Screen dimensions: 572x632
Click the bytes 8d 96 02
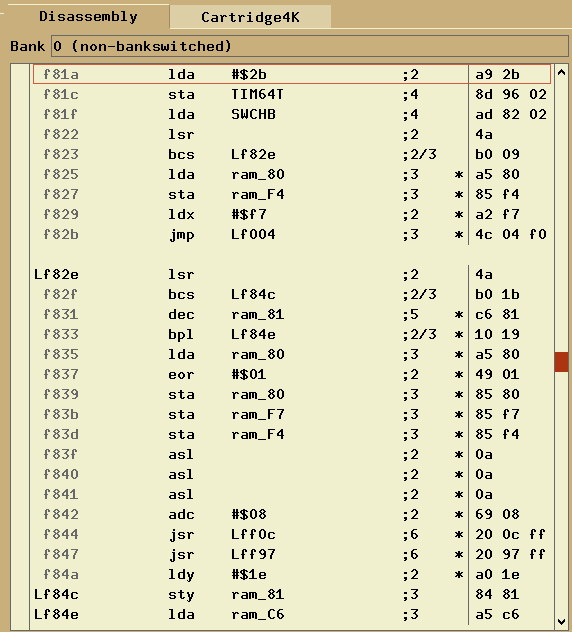pos(511,94)
